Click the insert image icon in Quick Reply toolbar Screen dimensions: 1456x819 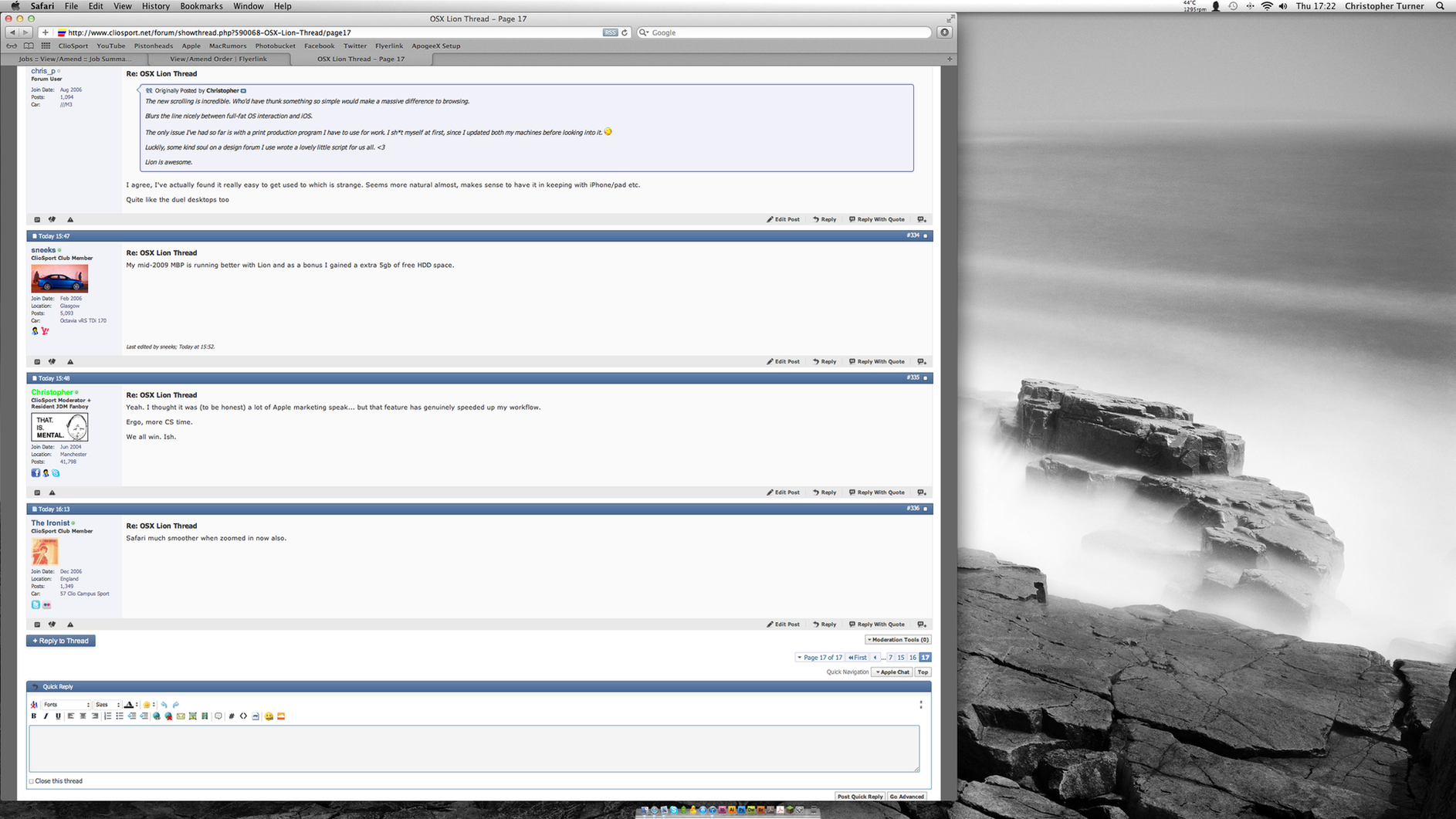pyautogui.click(x=193, y=716)
